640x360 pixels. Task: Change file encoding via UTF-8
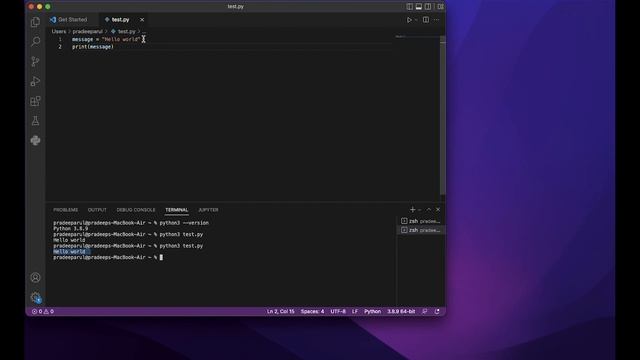click(338, 311)
